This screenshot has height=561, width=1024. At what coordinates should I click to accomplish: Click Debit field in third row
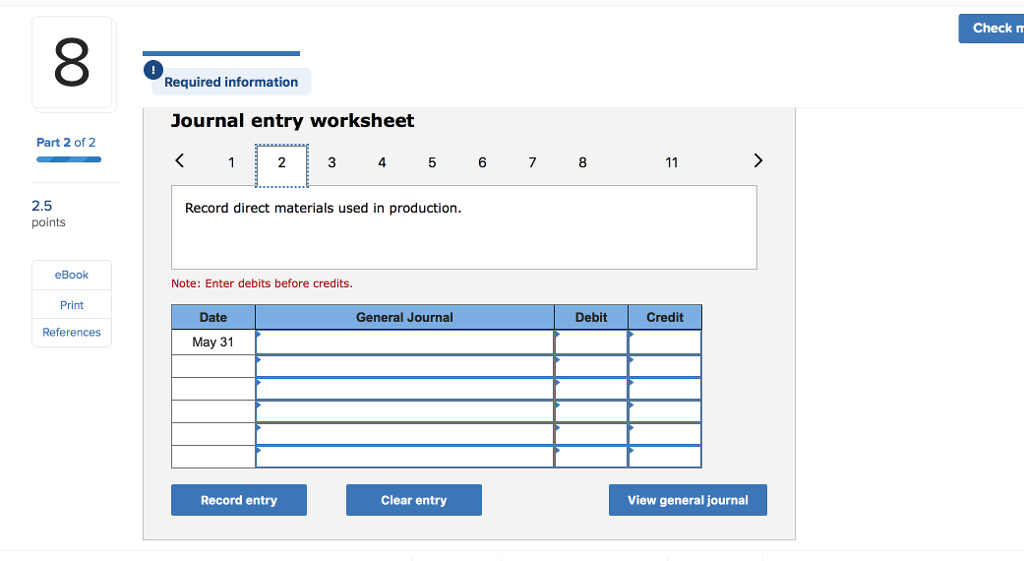(x=591, y=389)
